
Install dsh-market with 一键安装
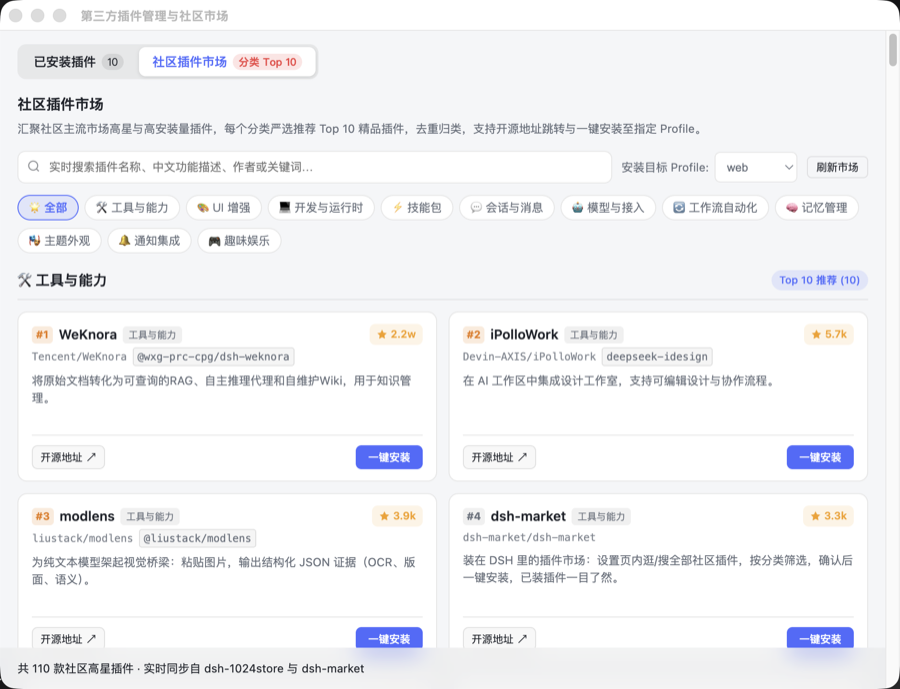tap(820, 638)
